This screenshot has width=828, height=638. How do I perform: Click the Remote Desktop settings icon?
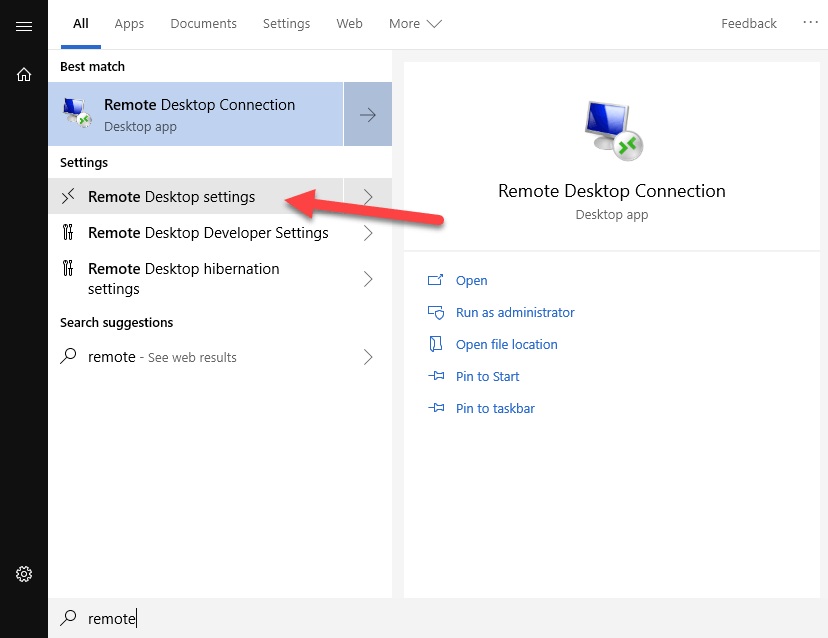click(x=68, y=196)
